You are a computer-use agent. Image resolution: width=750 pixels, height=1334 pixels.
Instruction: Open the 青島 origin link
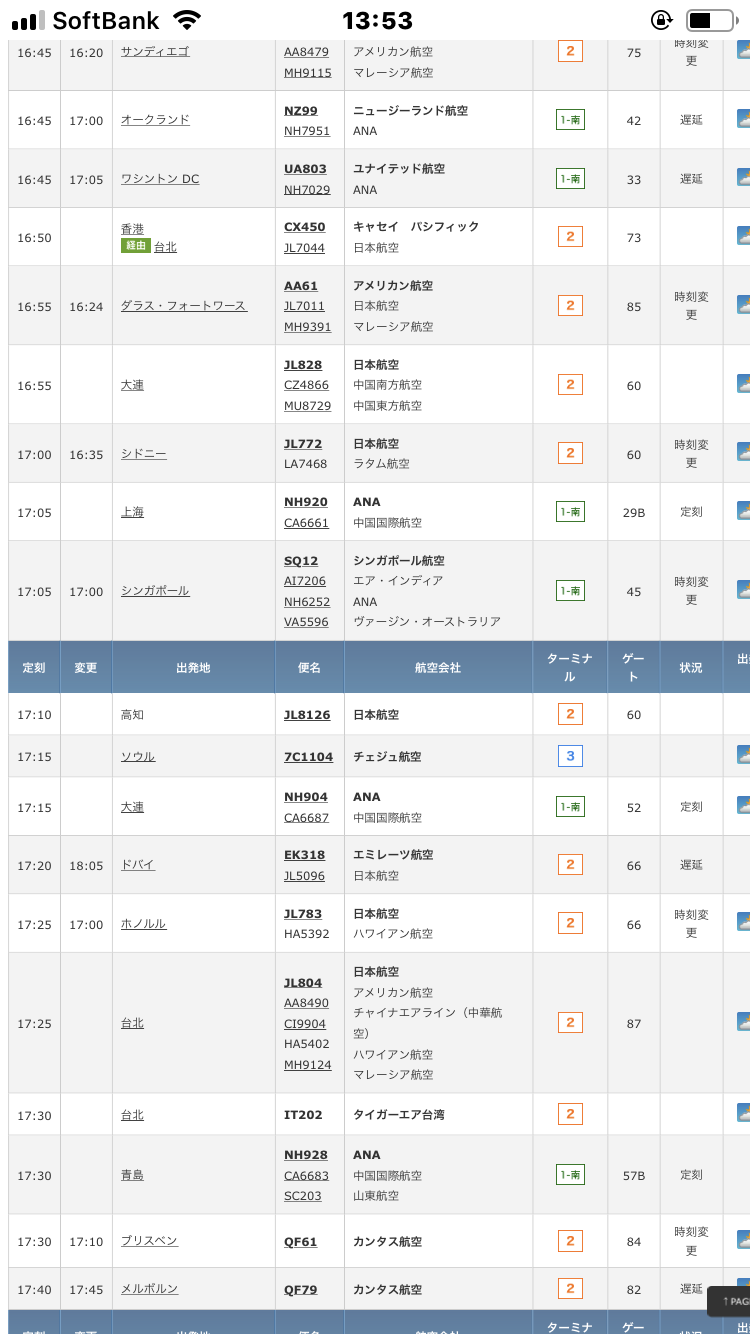click(132, 1175)
